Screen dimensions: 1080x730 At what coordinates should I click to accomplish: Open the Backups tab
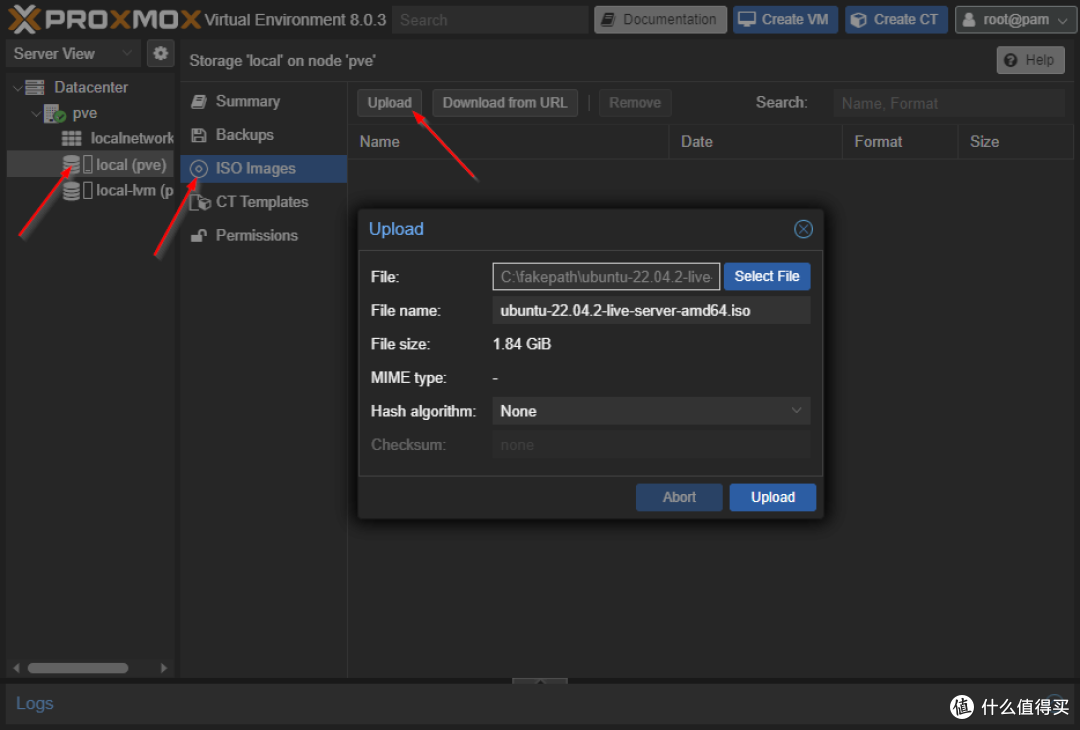(x=264, y=135)
